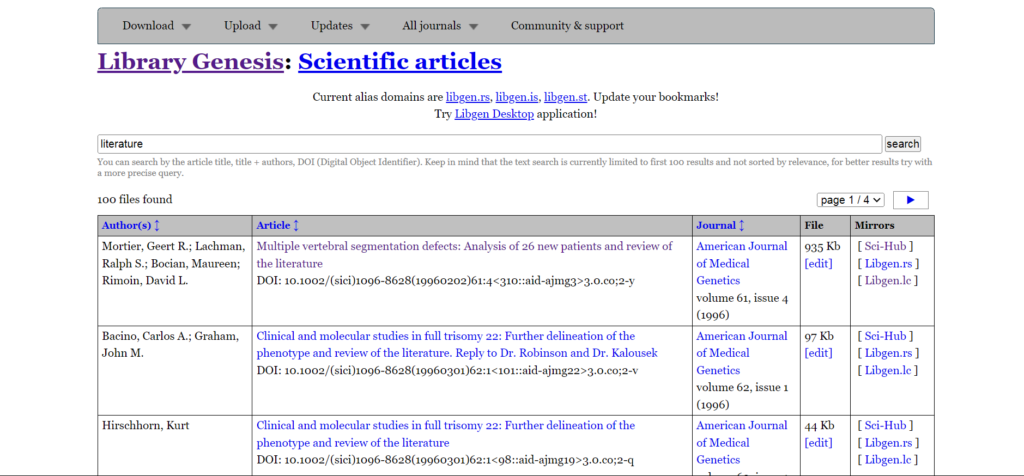The image size is (1024, 476).
Task: Open Sci-Hub mirror for Mortier article
Action: click(x=885, y=246)
